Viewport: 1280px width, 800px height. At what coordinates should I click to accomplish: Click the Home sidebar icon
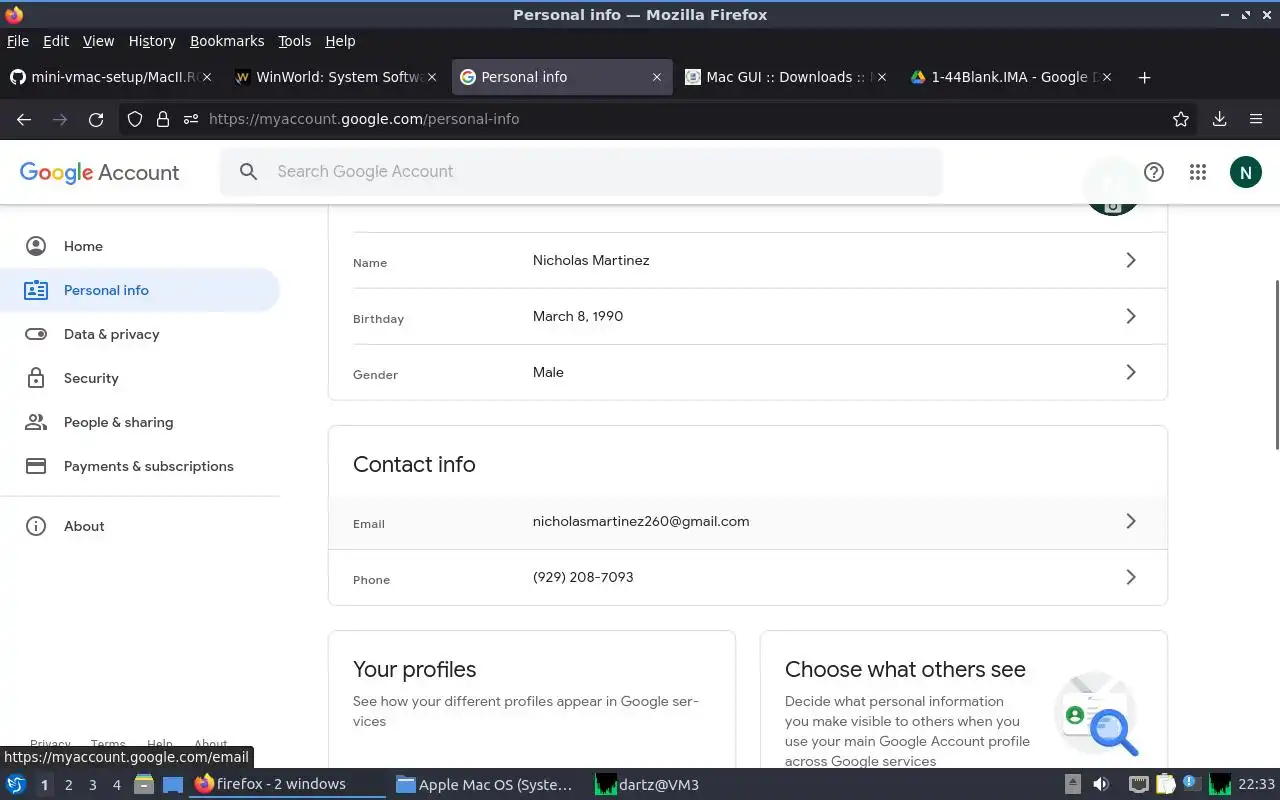[36, 246]
